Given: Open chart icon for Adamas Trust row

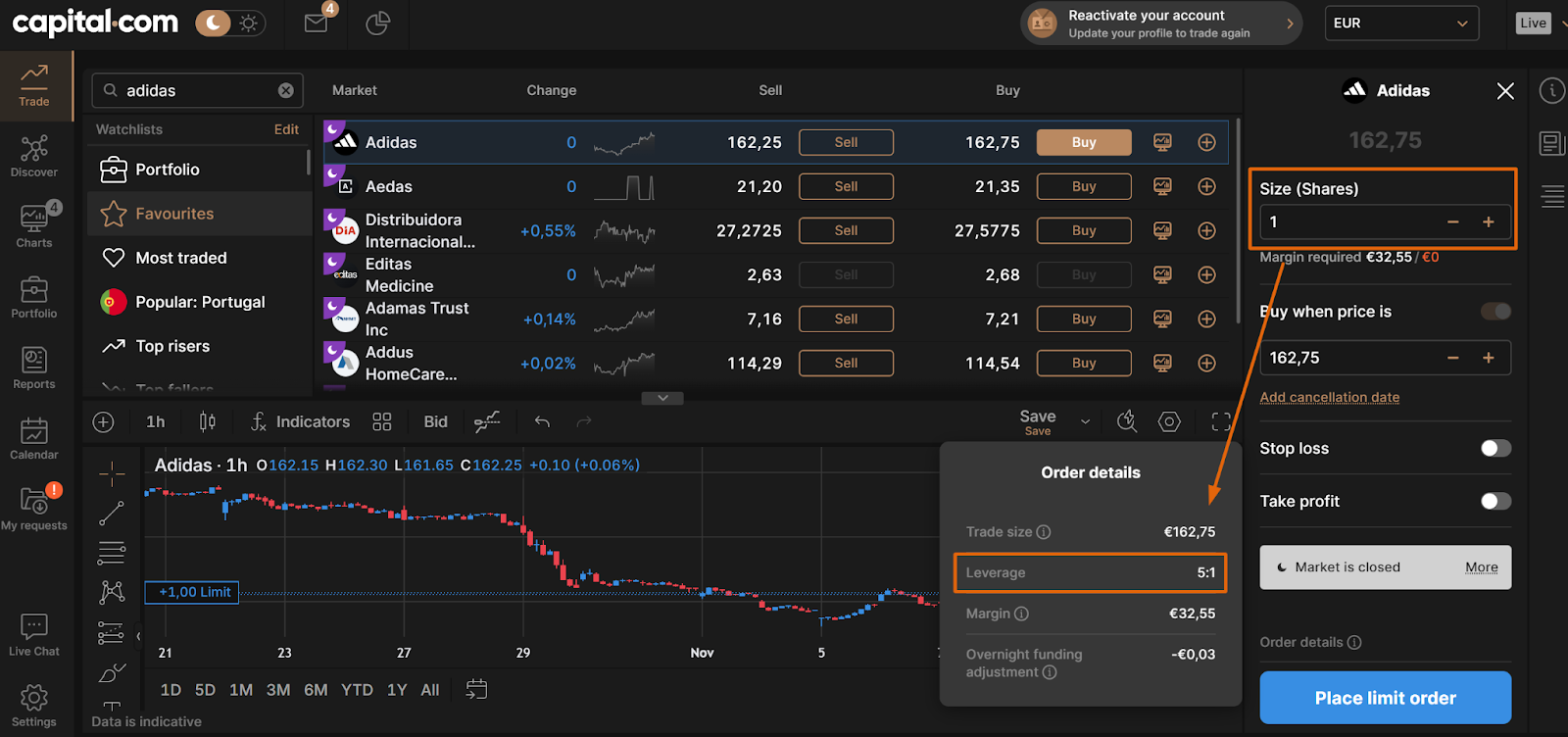Looking at the screenshot, I should click(1162, 319).
